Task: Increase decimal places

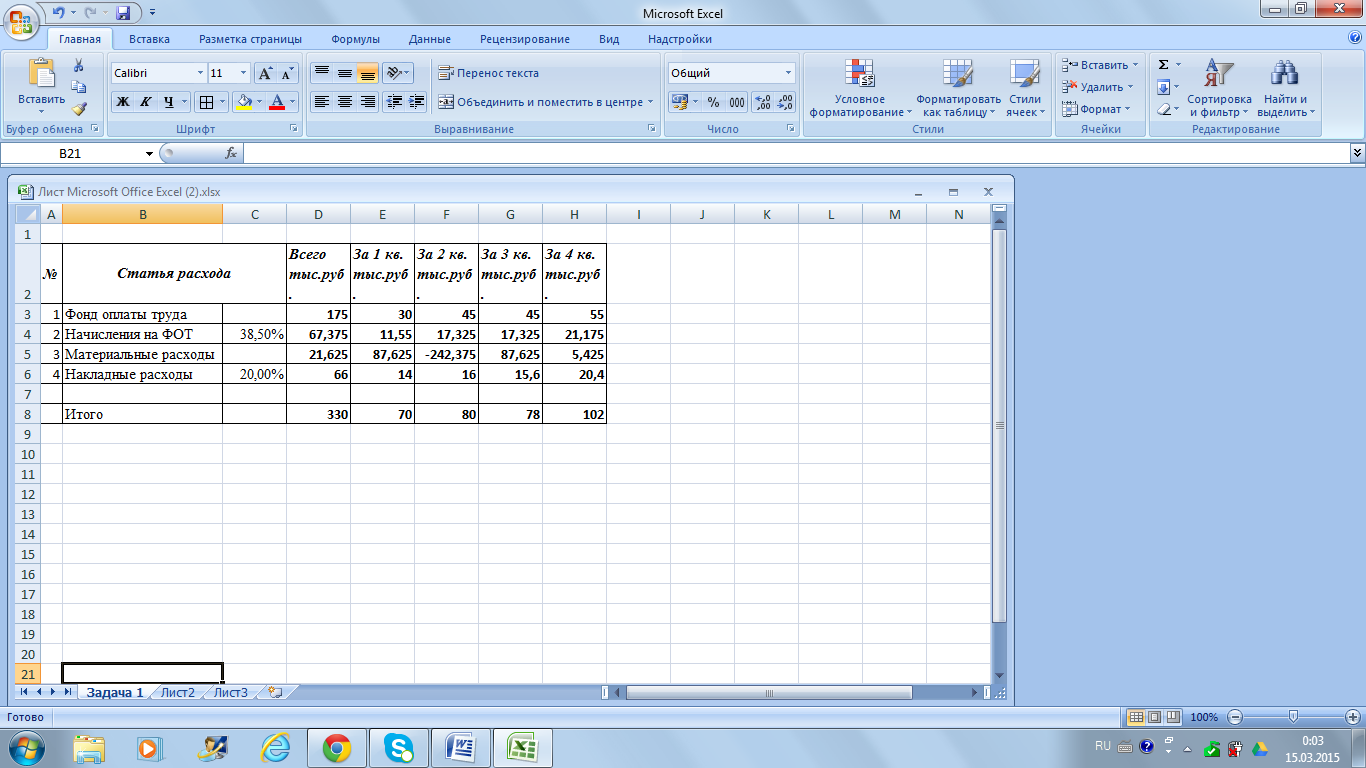Action: (x=762, y=102)
